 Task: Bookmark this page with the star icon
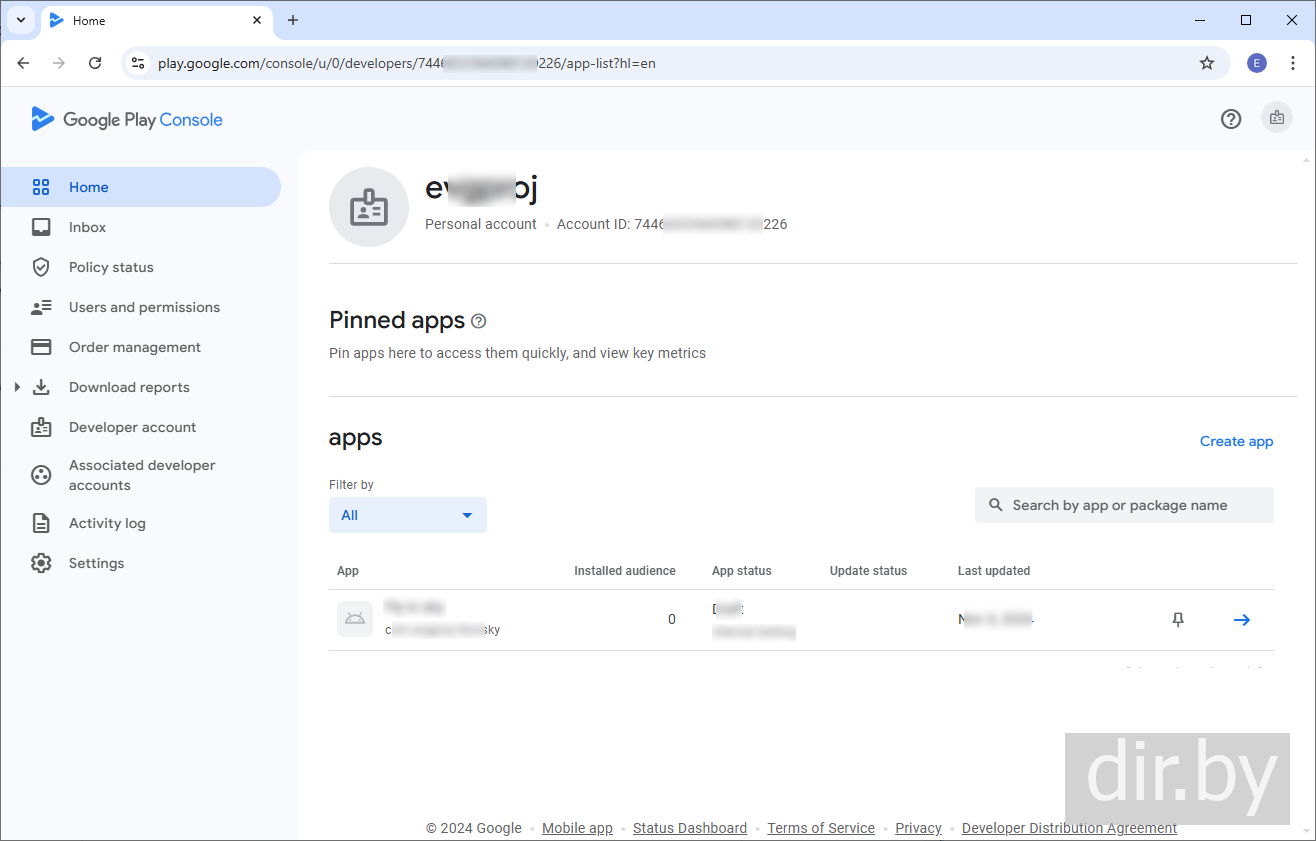coord(1207,63)
